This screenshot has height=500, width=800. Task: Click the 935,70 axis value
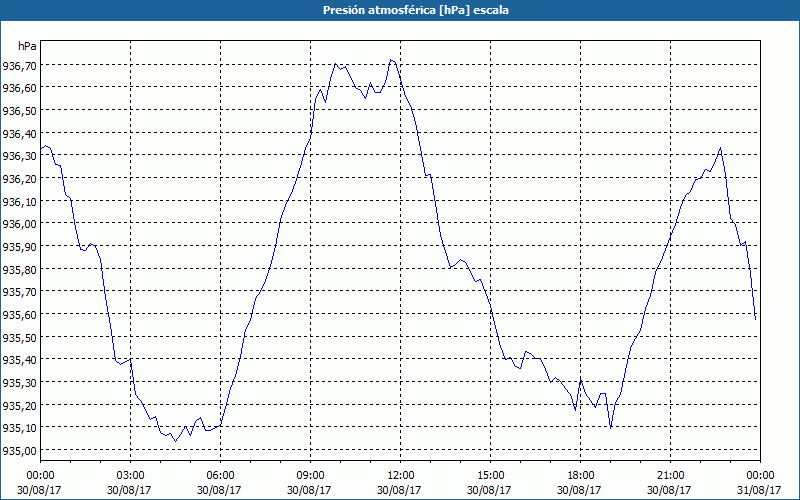click(19, 291)
